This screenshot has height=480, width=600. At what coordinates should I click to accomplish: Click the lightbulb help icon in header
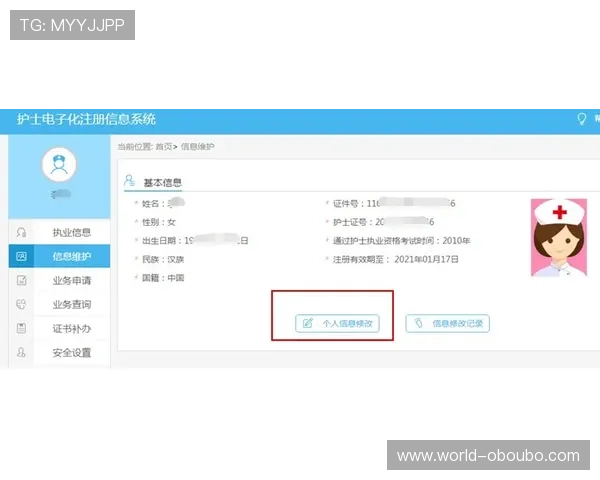click(x=581, y=119)
